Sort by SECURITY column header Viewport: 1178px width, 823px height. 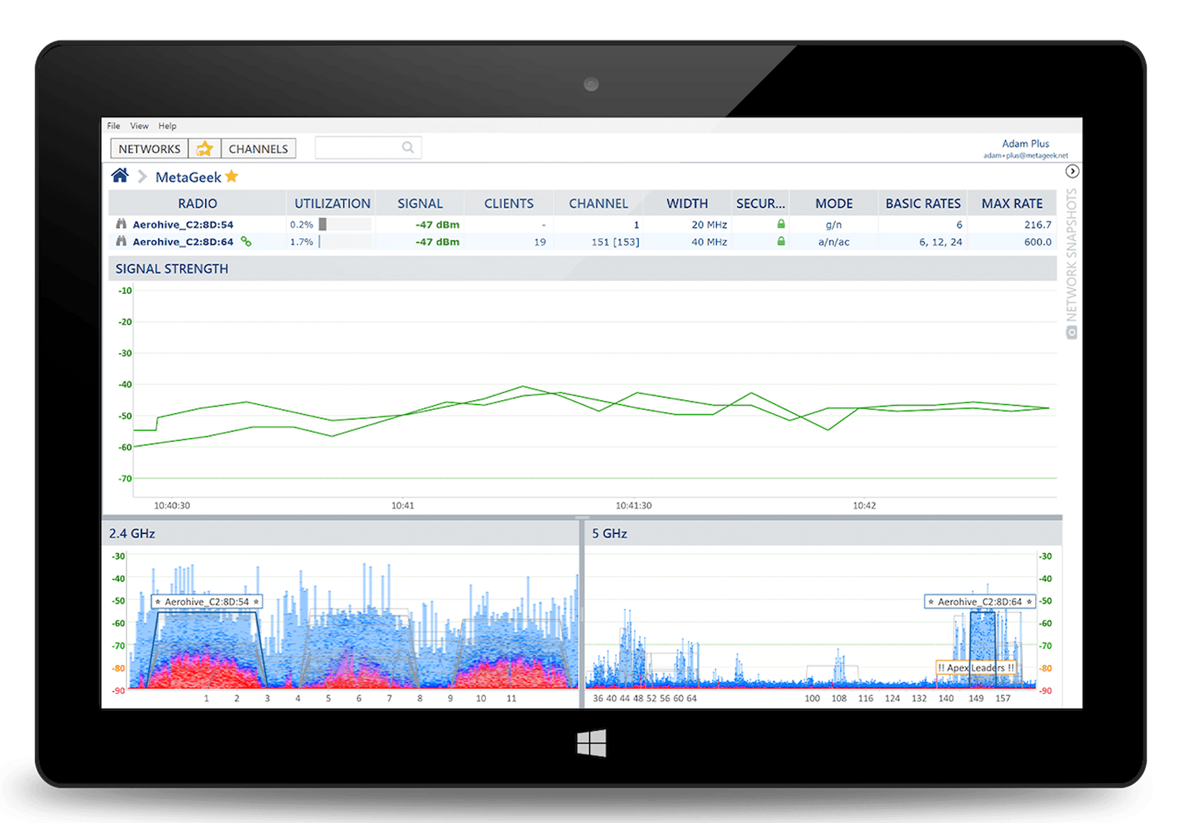tap(760, 203)
